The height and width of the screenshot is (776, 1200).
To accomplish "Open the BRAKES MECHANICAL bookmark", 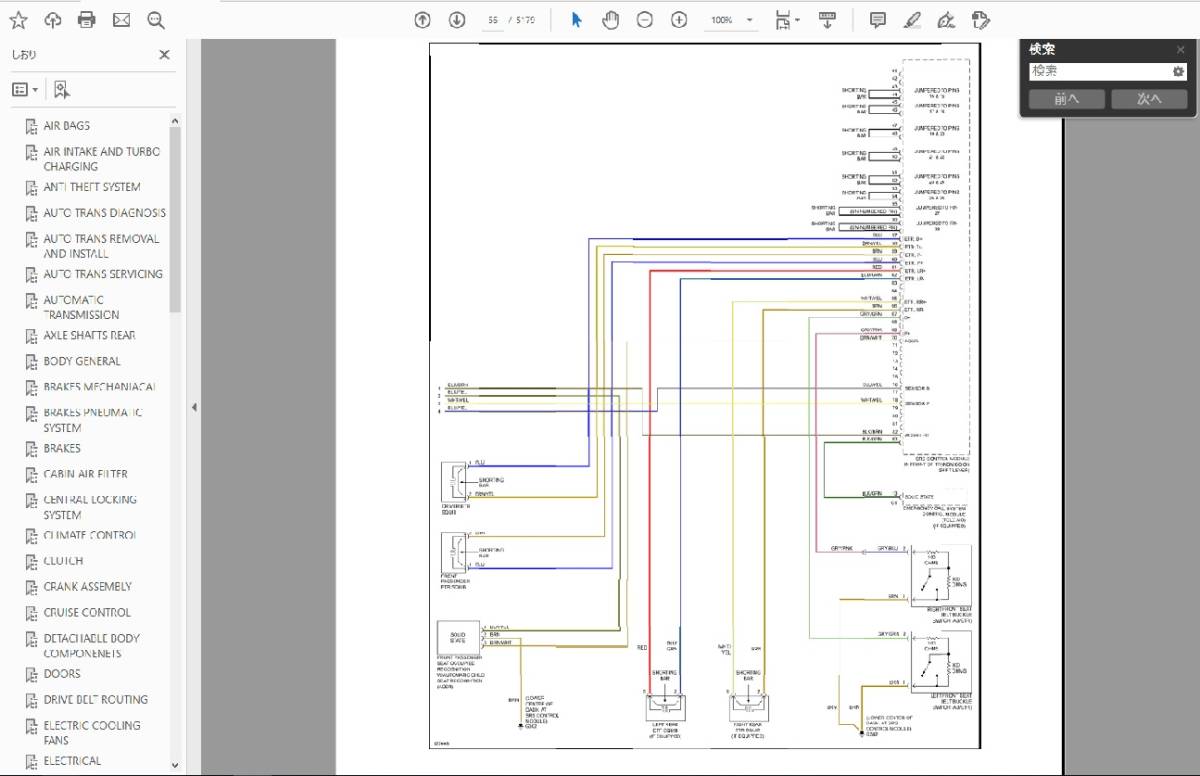I will pyautogui.click(x=99, y=387).
